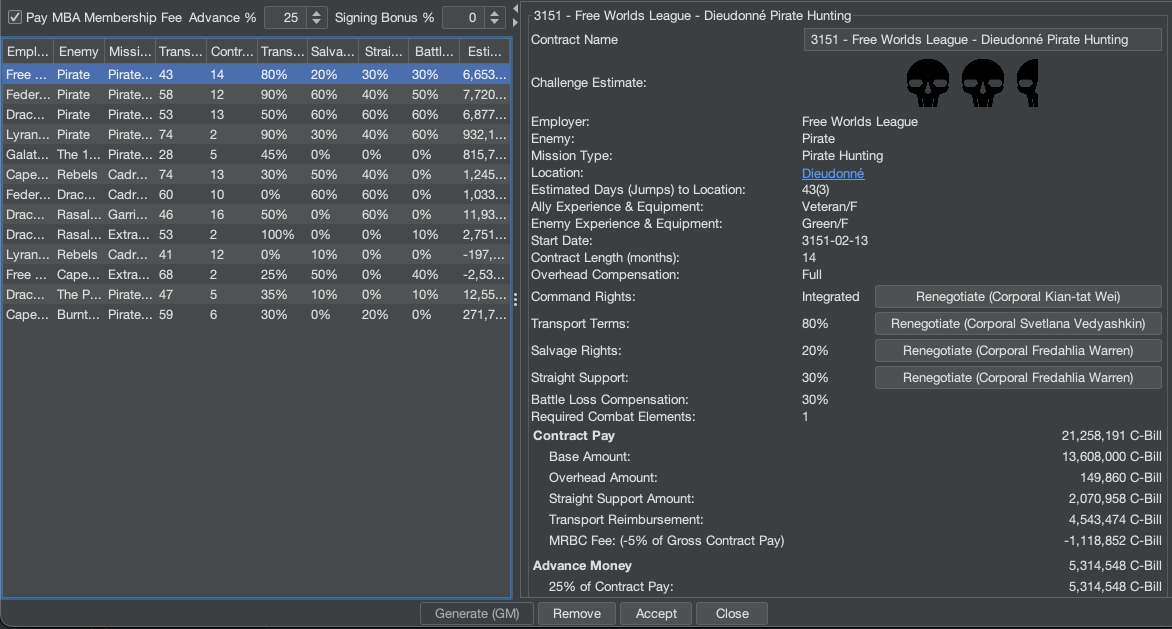The height and width of the screenshot is (629, 1172).
Task: Select Free Worlds vs Capellan Extraction row
Action: tap(256, 274)
